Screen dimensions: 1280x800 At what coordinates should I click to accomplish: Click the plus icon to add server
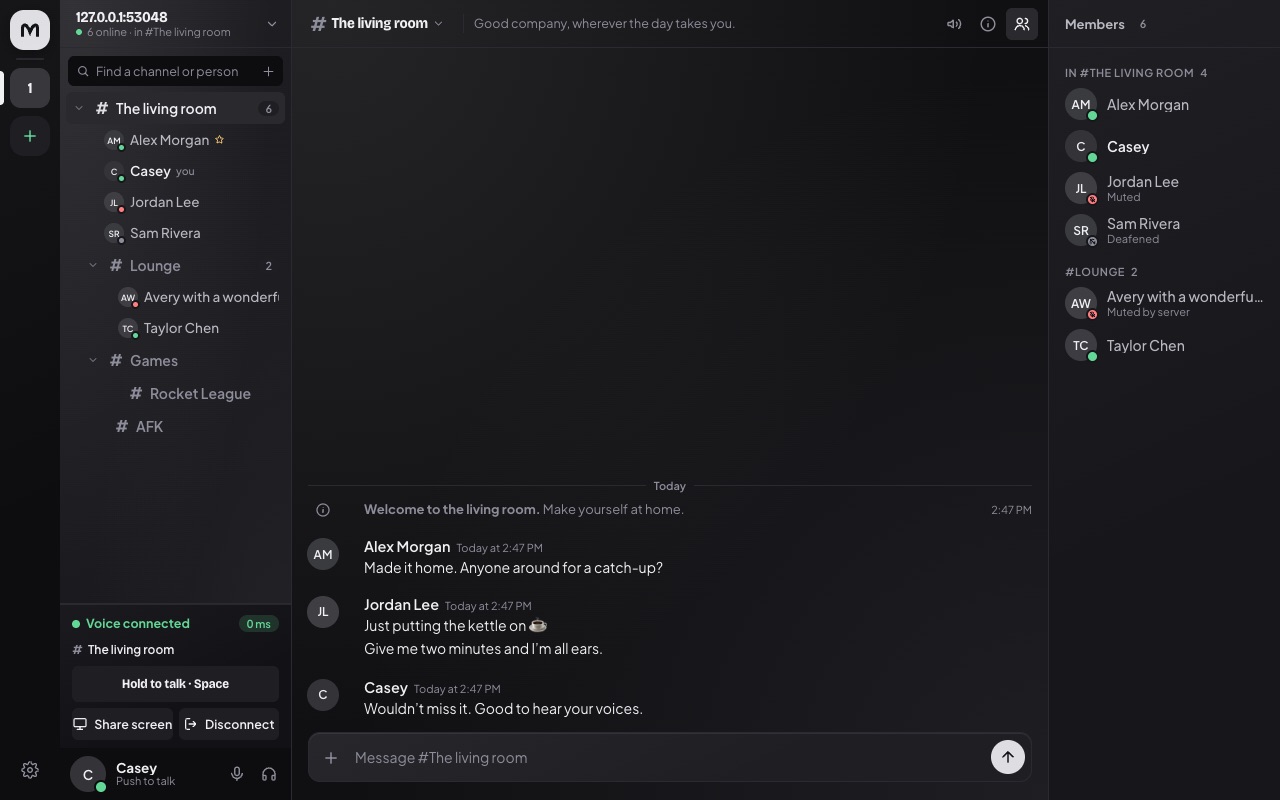[x=30, y=136]
